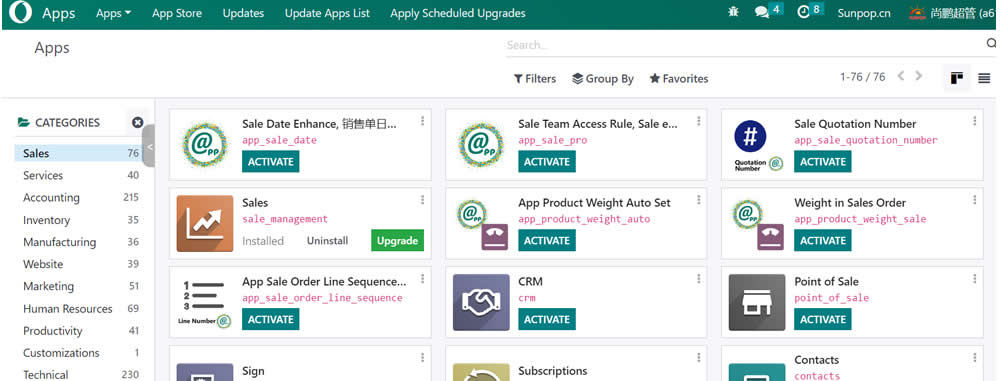Select Marketing category
This screenshot has height=381, width=1000.
tap(78, 287)
